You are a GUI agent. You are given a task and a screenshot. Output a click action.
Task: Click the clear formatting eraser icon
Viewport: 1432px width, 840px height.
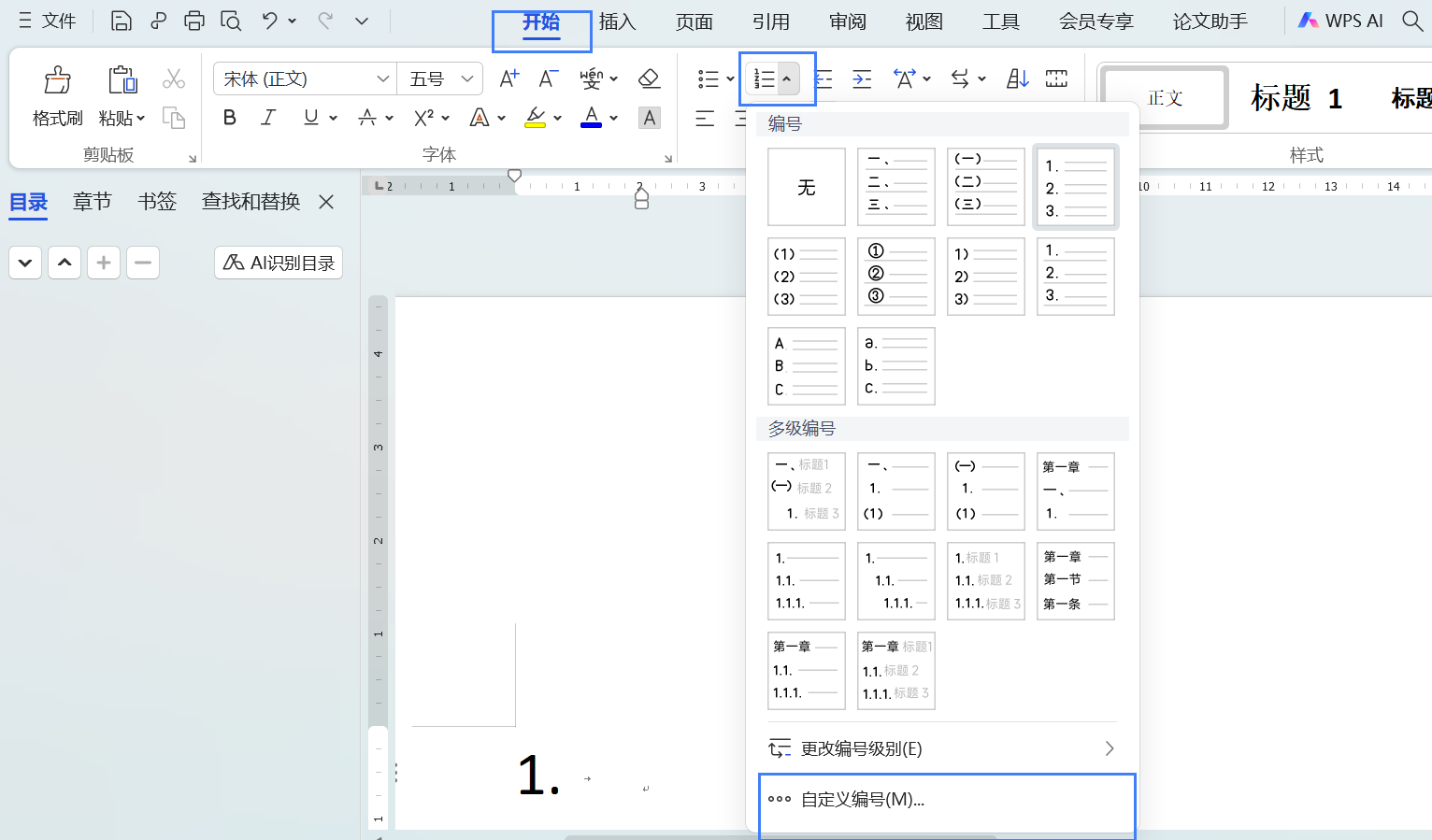[649, 79]
